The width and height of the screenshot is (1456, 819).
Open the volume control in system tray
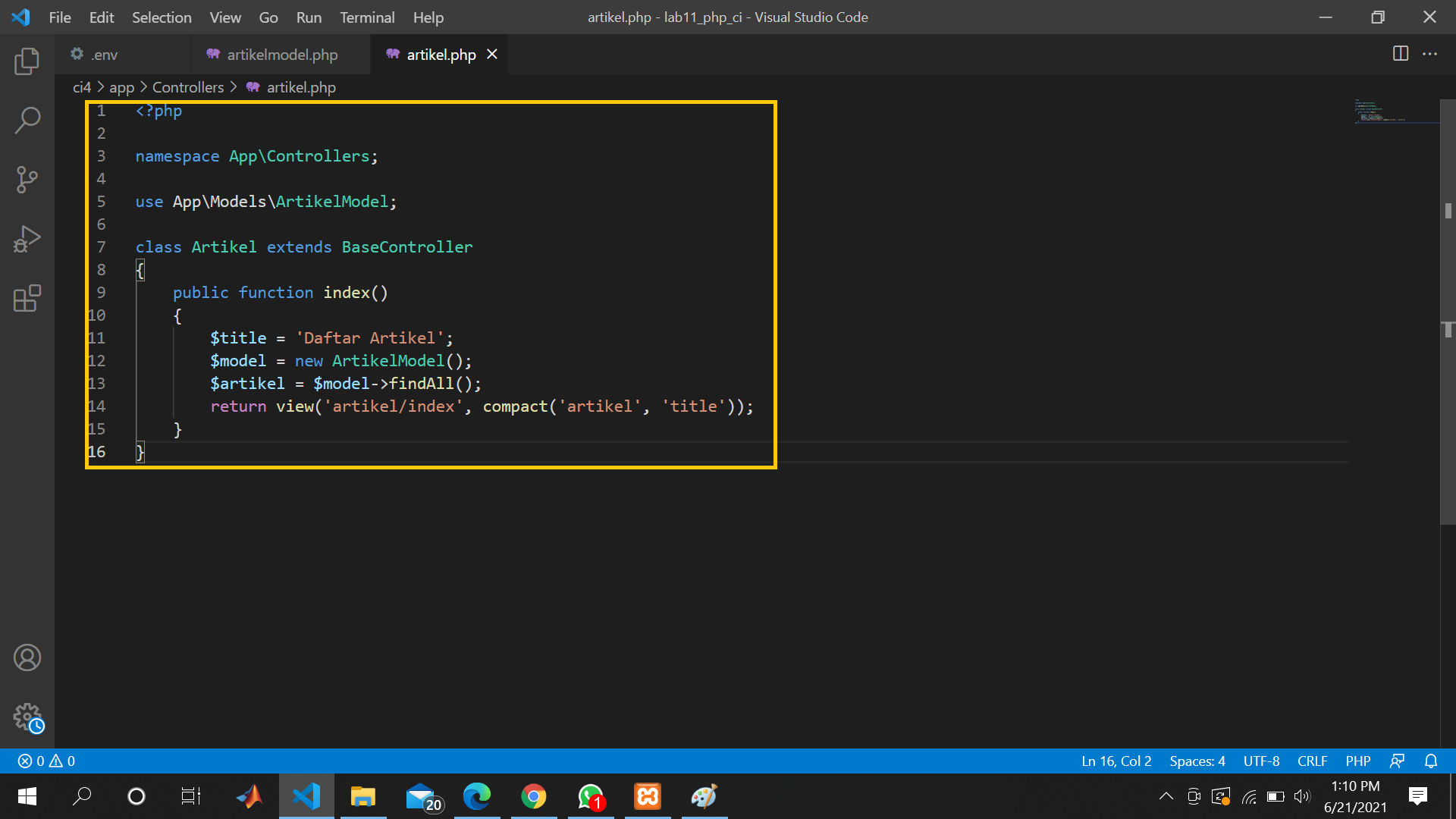pyautogui.click(x=1302, y=796)
